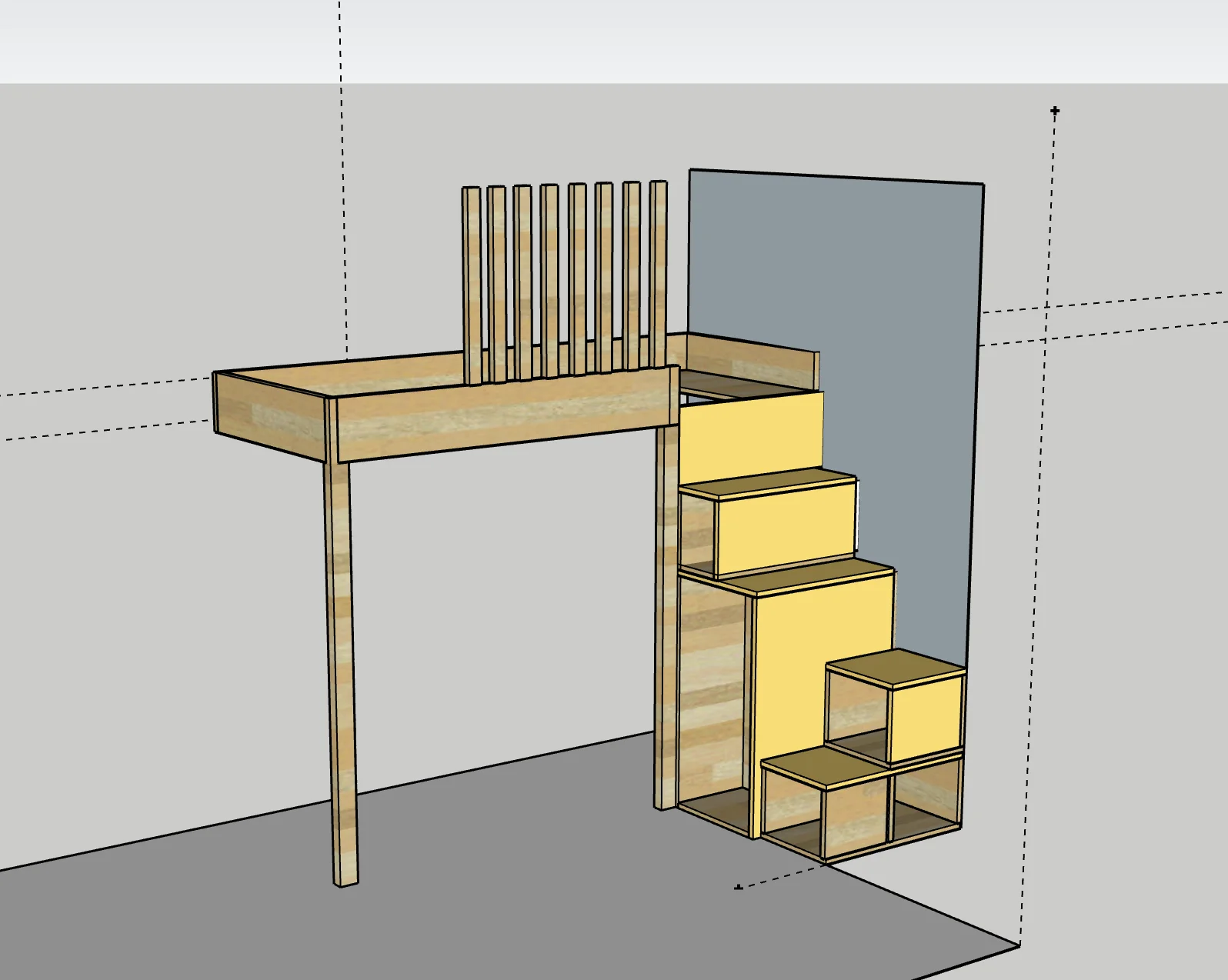This screenshot has height=980, width=1228.
Task: Select the leftmost vertical railing slat
Action: 471,285
